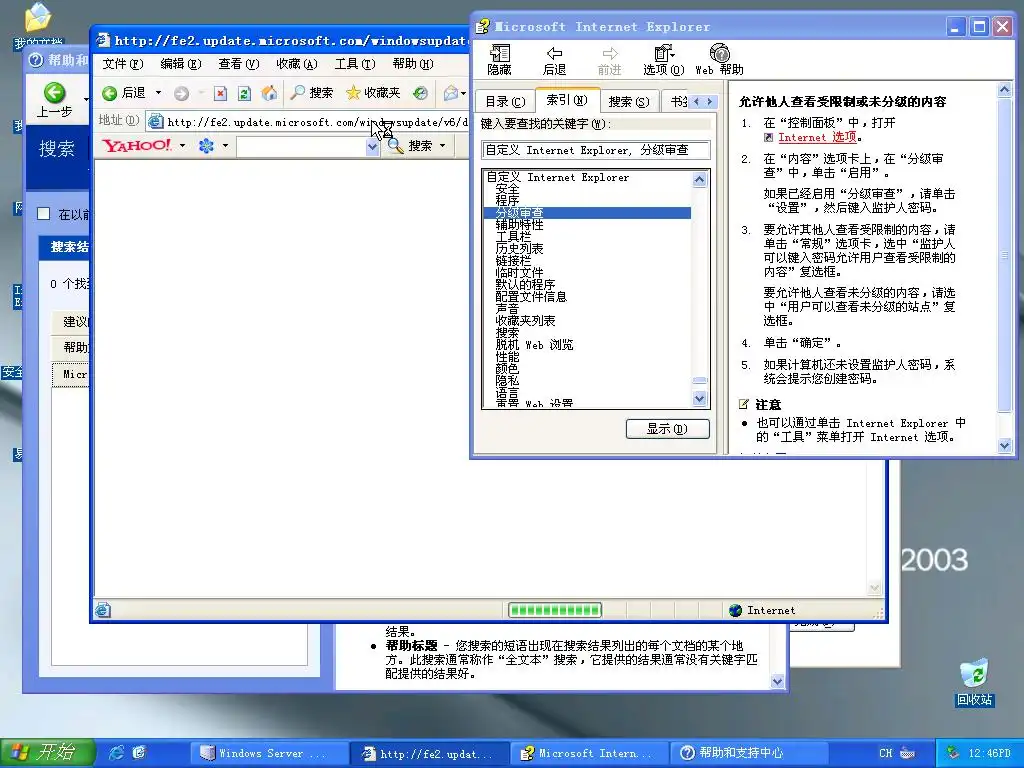Click the Mail envelope icon in IE toolbar
The image size is (1024, 768).
pyautogui.click(x=450, y=93)
